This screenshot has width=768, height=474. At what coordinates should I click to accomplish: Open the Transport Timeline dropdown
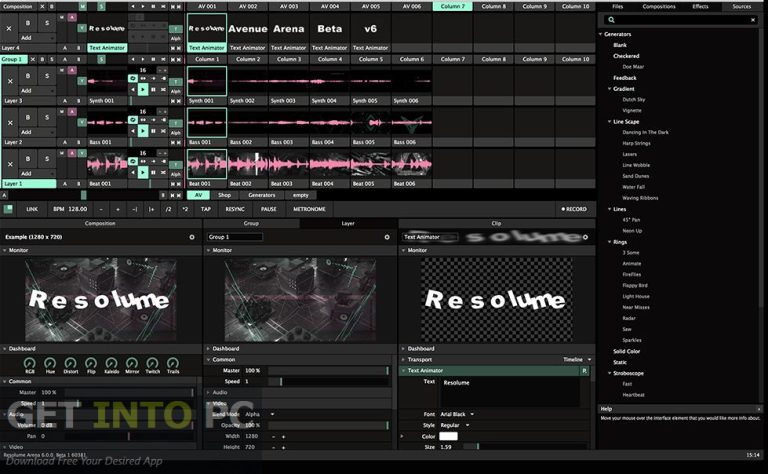click(577, 359)
